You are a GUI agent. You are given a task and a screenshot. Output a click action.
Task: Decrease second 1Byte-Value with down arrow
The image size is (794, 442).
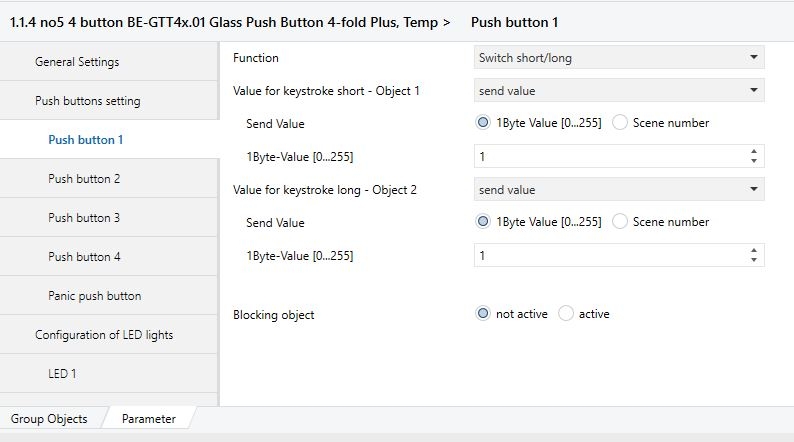tap(753, 260)
